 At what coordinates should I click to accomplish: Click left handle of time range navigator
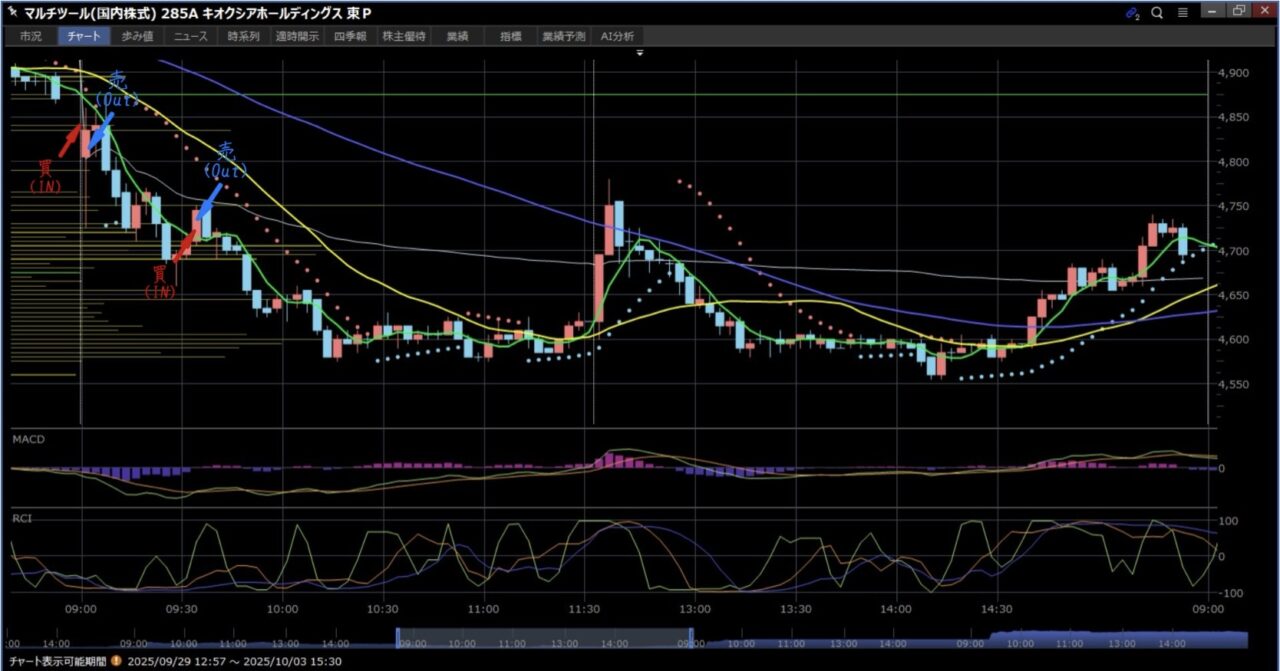point(398,636)
